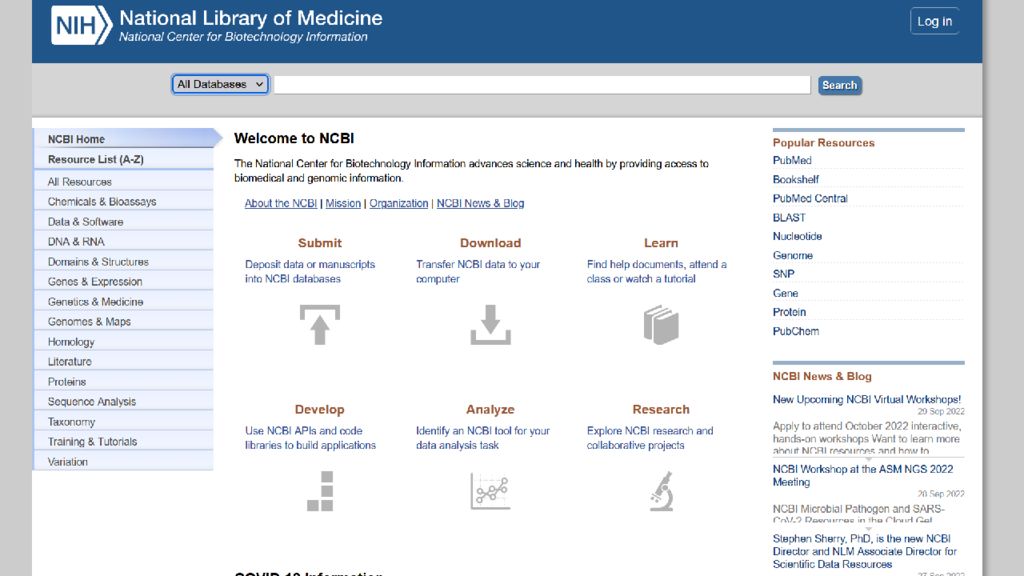The height and width of the screenshot is (576, 1024).
Task: Open Proteins category
Action: click(x=124, y=381)
